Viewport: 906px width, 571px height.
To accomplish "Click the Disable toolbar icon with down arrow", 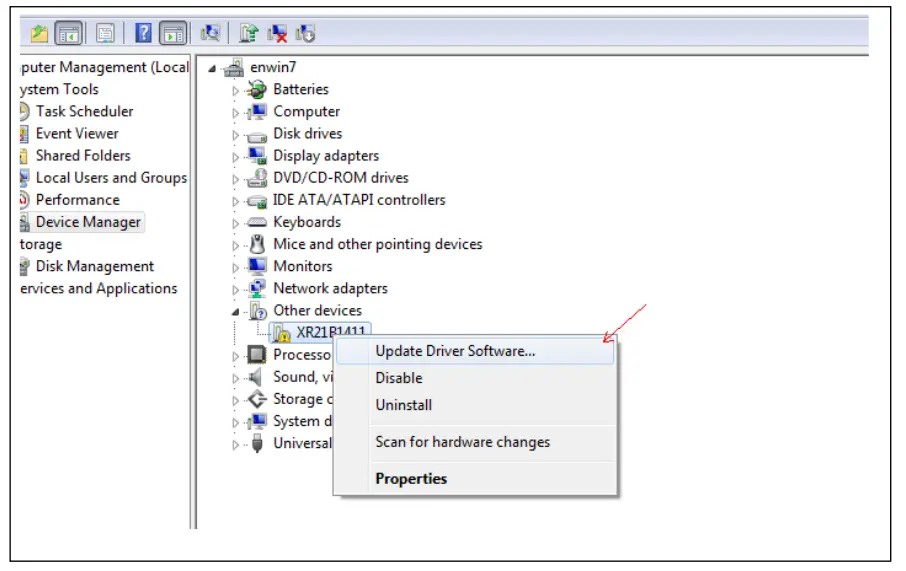I will tap(306, 33).
